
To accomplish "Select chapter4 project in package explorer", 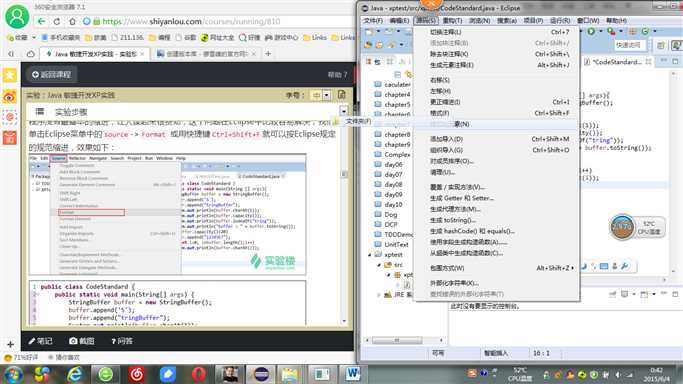I will click(397, 94).
